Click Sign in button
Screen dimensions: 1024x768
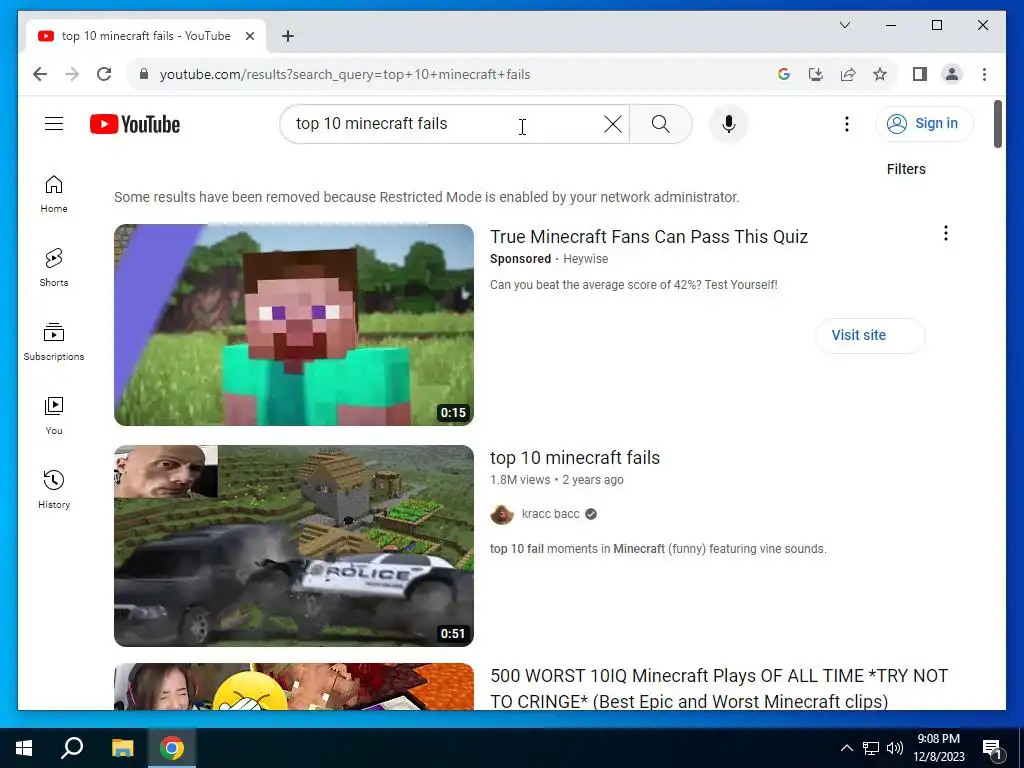click(924, 123)
